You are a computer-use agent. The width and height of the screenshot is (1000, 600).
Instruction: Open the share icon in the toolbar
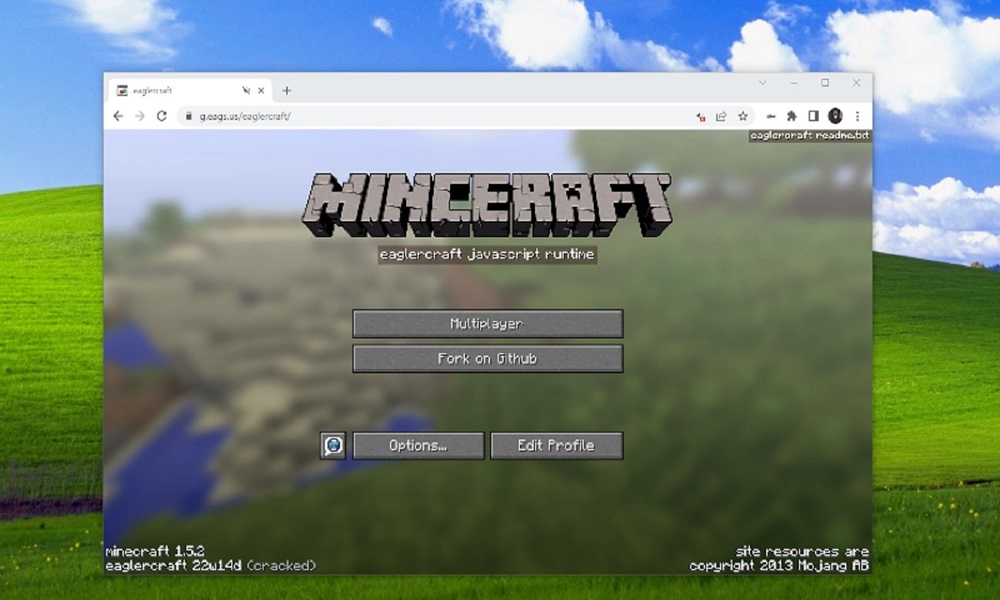[x=721, y=116]
